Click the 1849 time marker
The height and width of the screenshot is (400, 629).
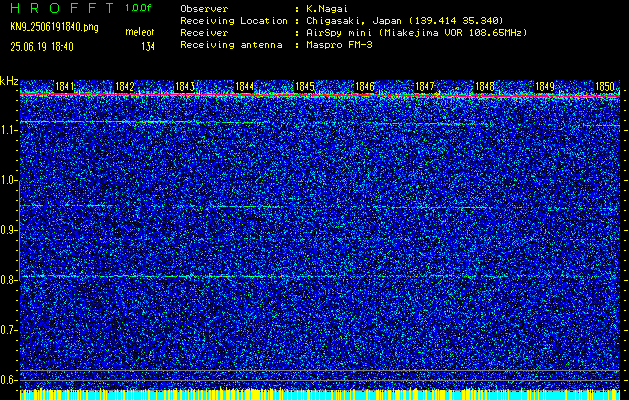[545, 87]
